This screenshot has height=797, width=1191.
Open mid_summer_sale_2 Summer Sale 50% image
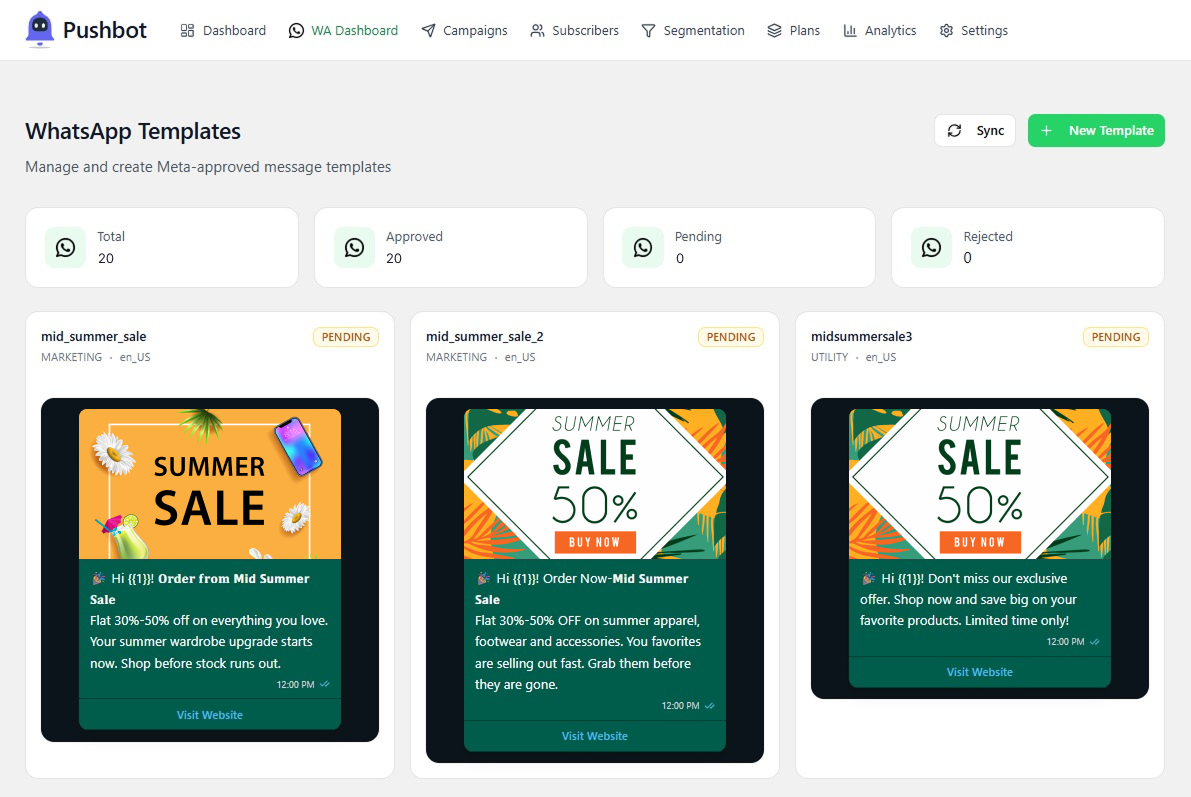595,484
